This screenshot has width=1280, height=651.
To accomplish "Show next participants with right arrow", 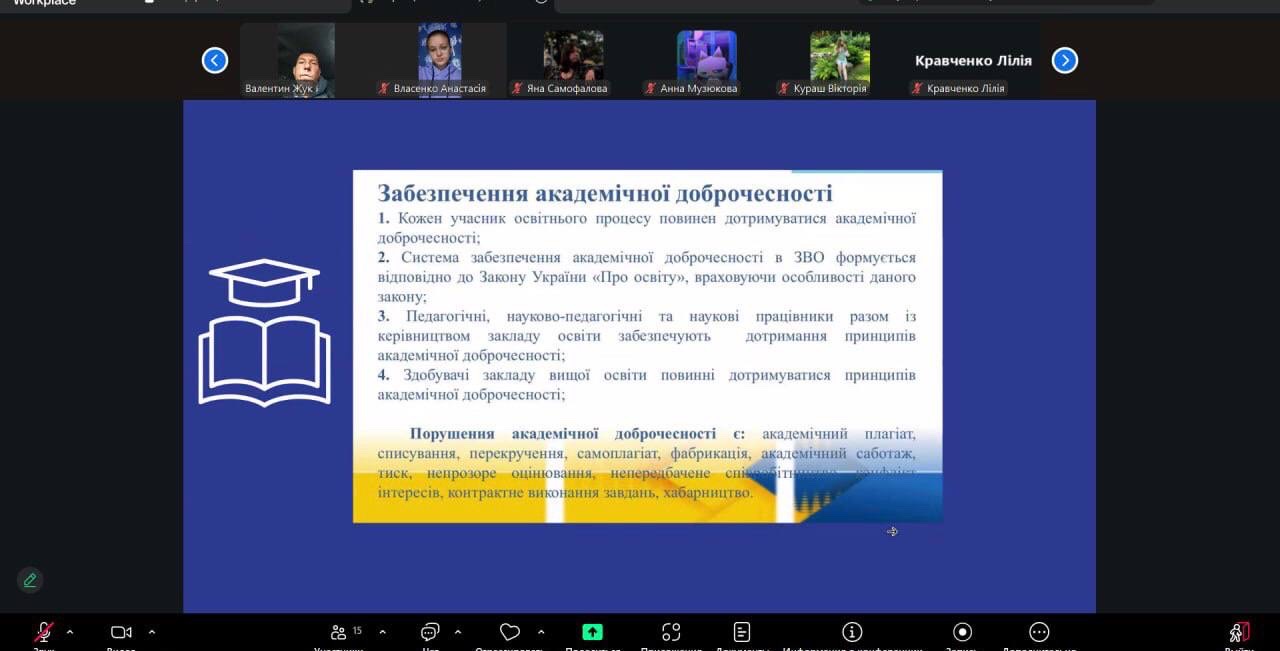I will [x=1064, y=61].
